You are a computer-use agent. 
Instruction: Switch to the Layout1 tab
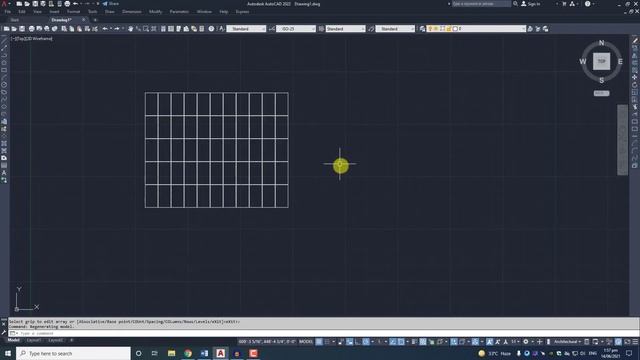tap(33, 340)
